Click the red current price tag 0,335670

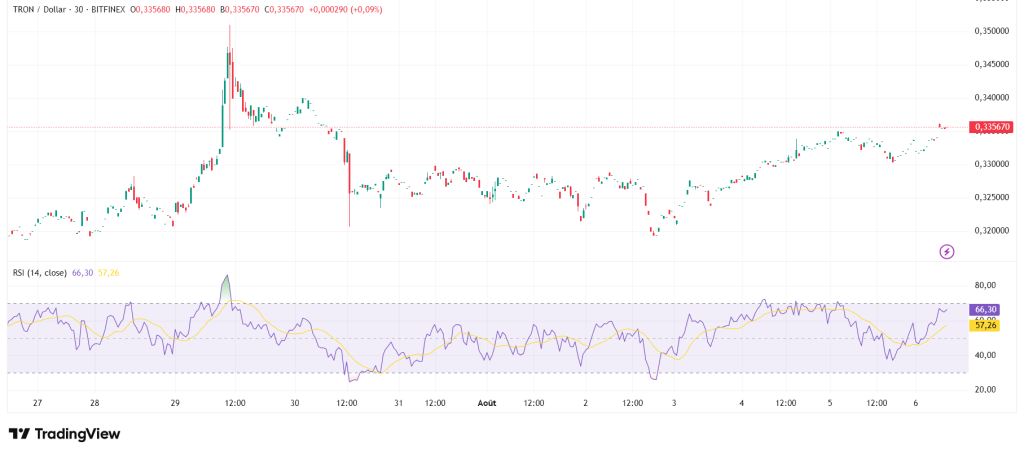coord(993,127)
